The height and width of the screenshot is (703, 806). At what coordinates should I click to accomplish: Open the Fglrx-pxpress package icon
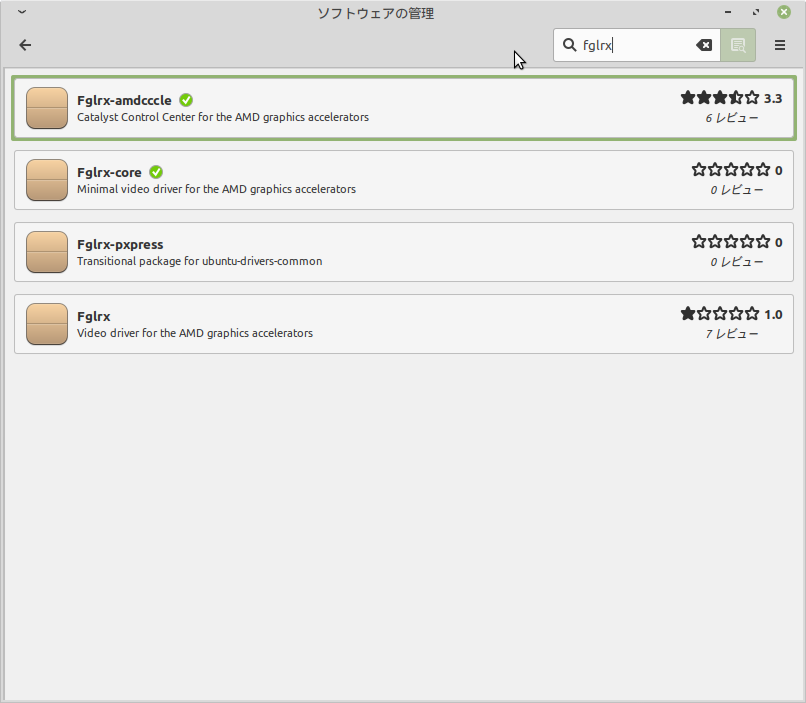coord(47,252)
